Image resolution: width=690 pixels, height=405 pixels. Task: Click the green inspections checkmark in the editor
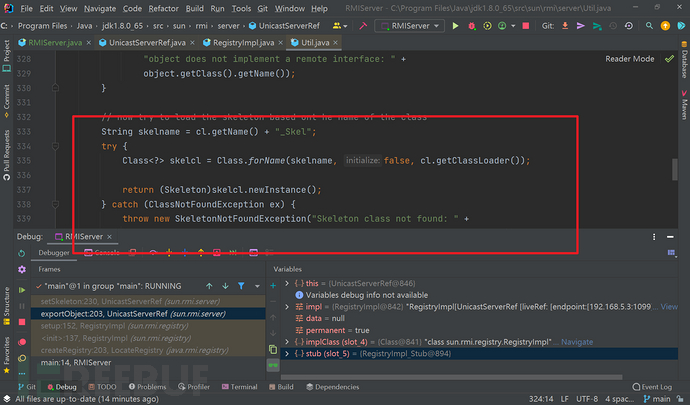point(669,59)
